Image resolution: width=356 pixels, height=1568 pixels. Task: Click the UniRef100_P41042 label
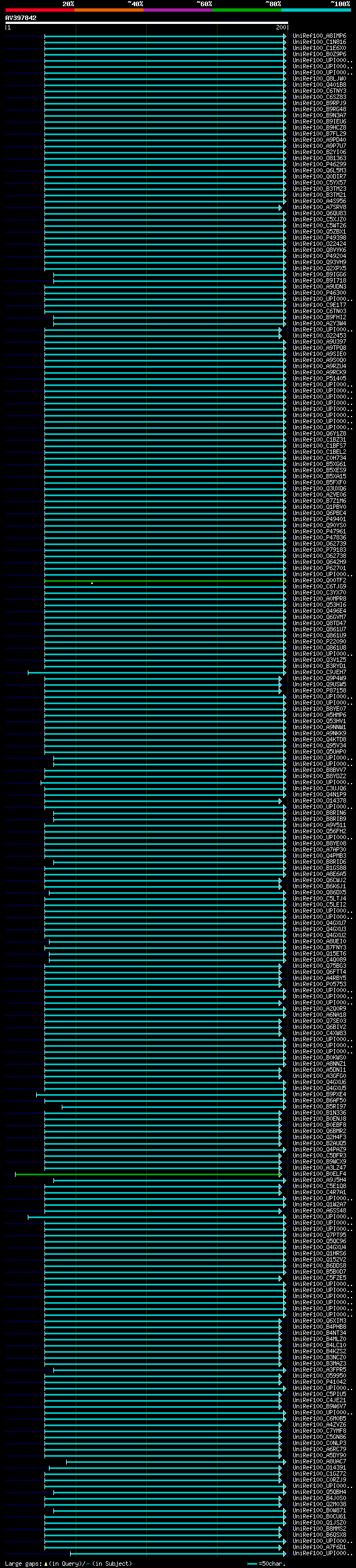319,1382
